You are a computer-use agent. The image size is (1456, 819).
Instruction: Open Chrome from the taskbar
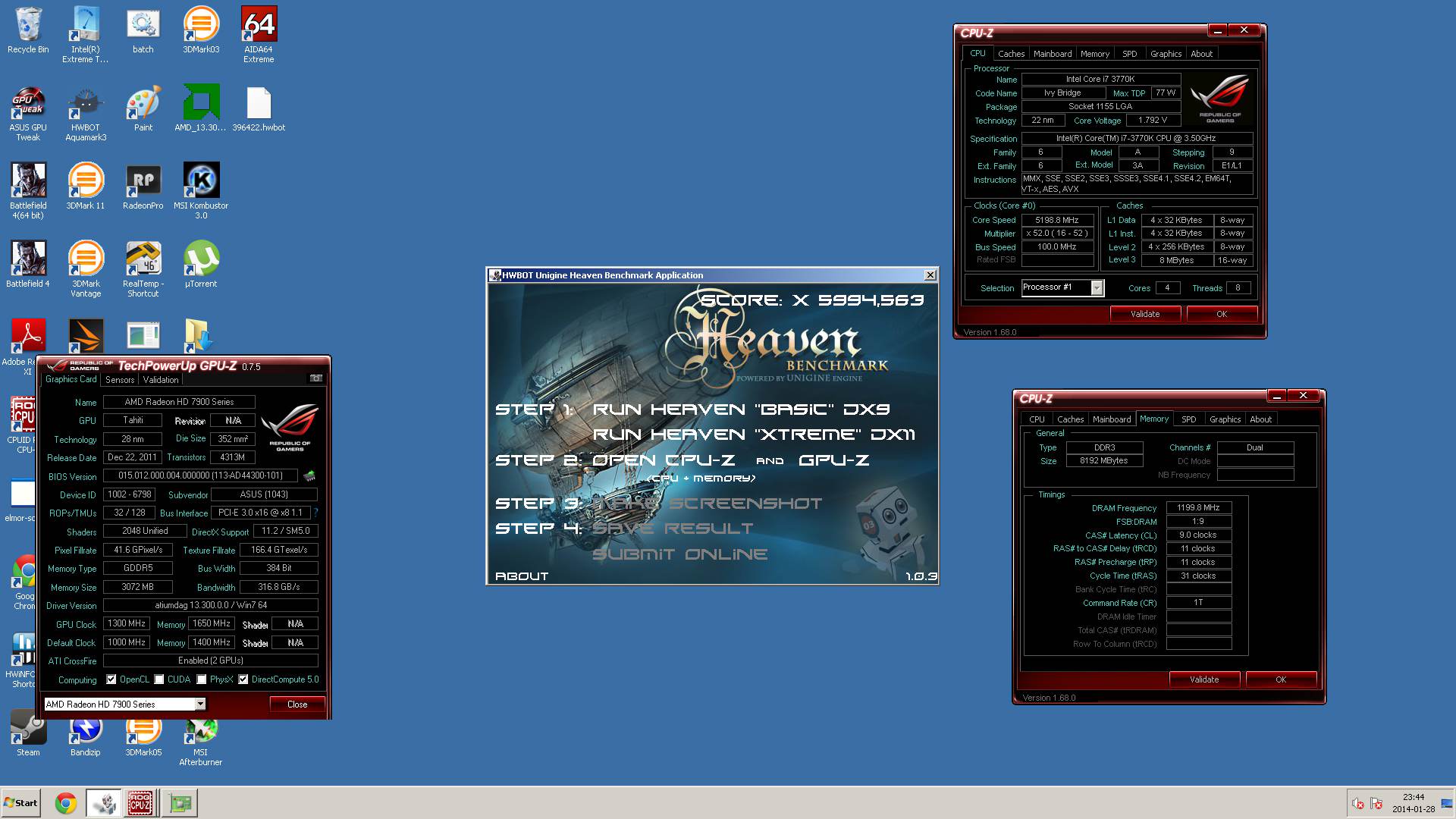tap(66, 803)
